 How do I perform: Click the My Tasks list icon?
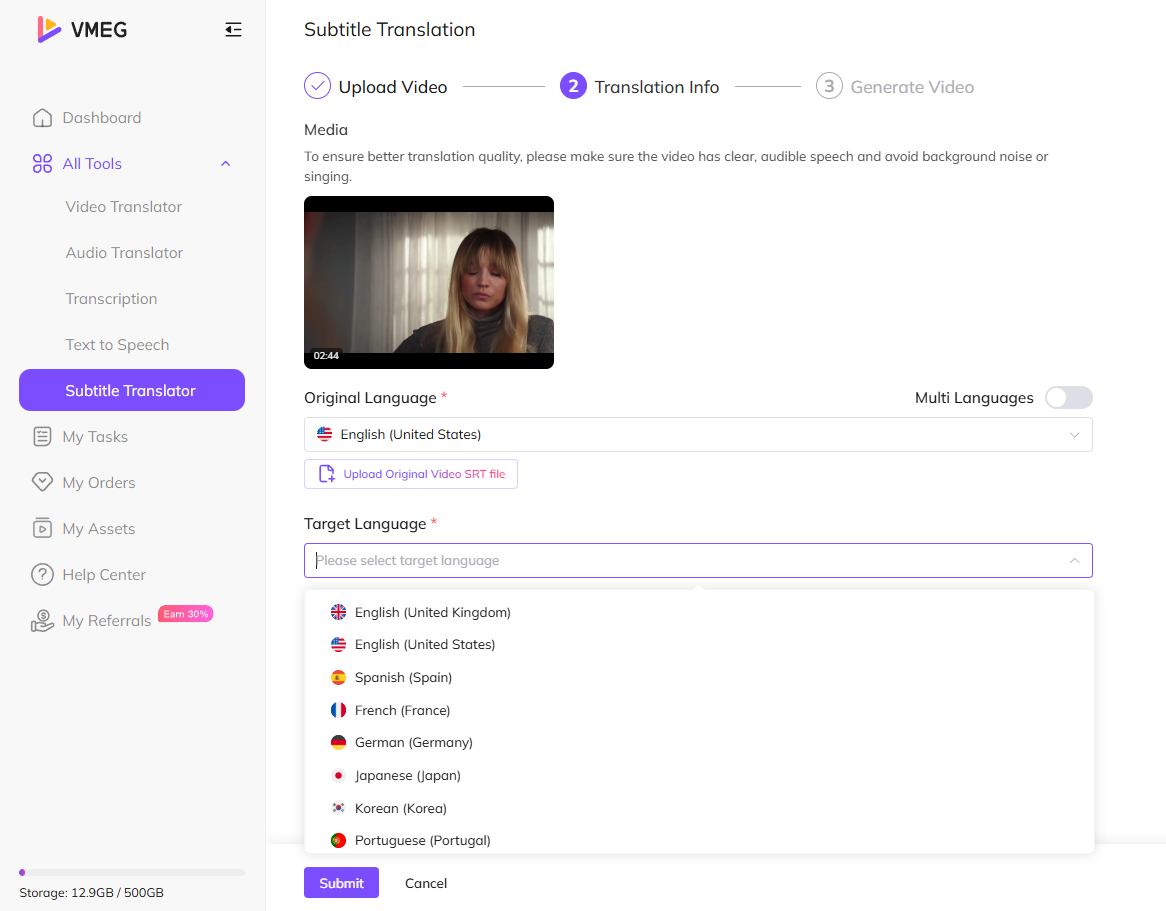coord(42,437)
